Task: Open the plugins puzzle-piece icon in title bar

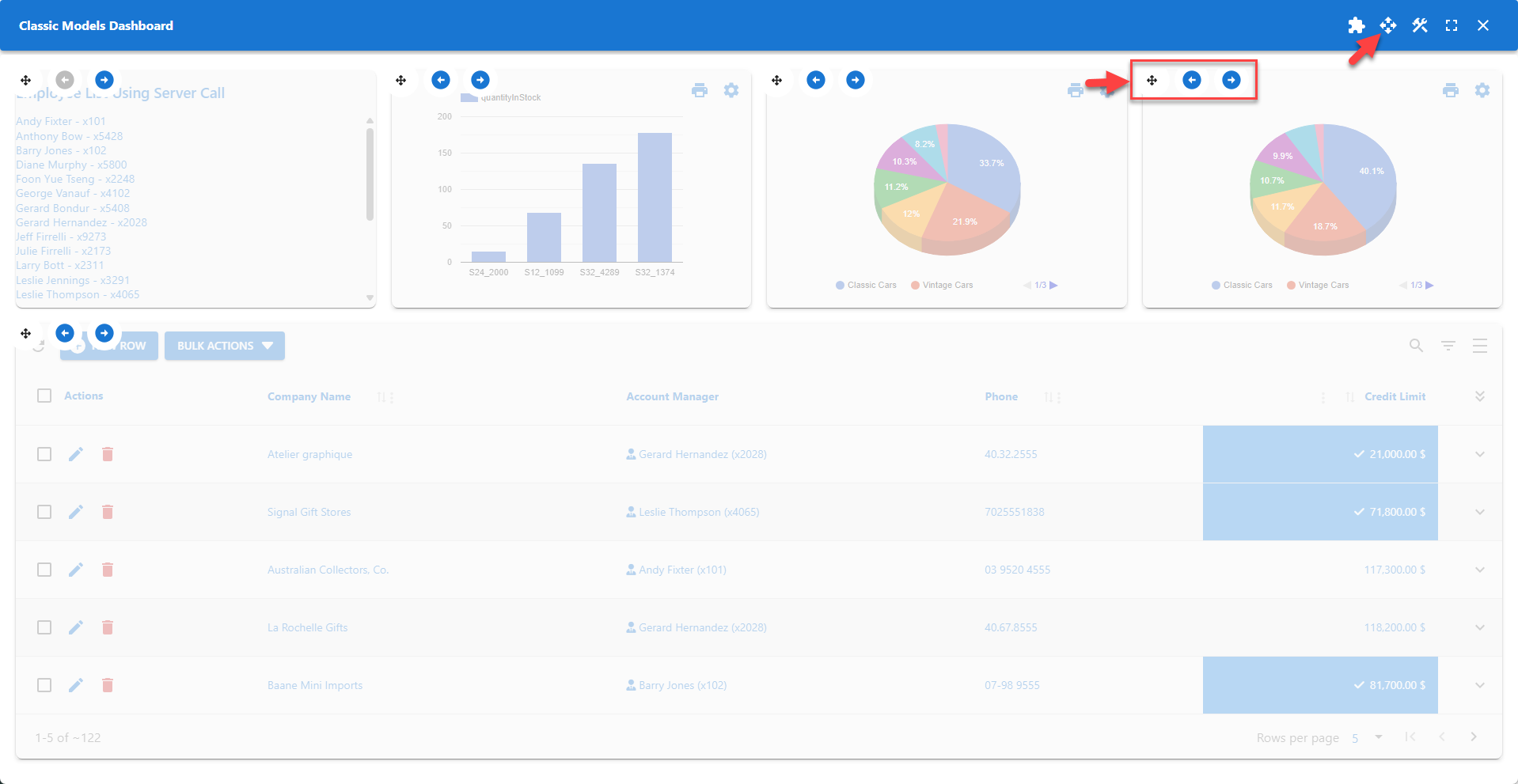Action: [x=1356, y=25]
